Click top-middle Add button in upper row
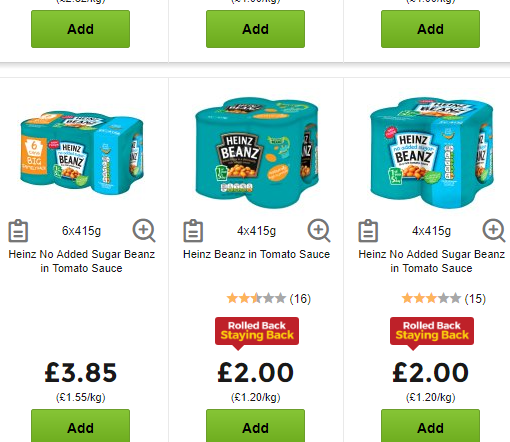The image size is (510, 442). pyautogui.click(x=255, y=29)
